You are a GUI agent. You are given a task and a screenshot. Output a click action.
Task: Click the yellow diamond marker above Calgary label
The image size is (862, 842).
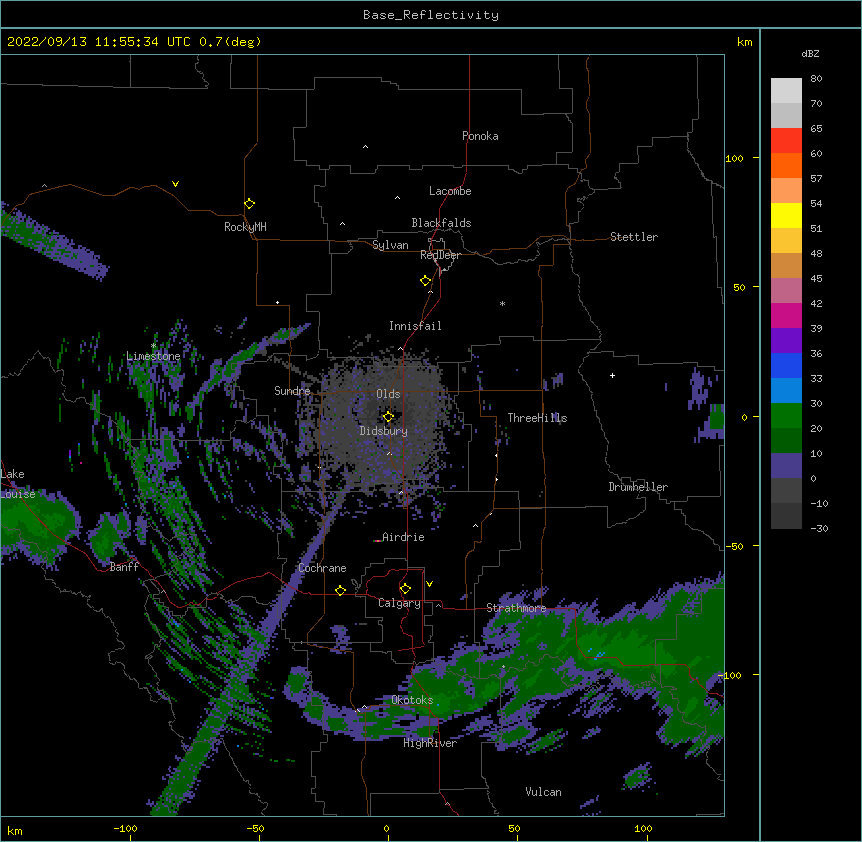coord(405,588)
